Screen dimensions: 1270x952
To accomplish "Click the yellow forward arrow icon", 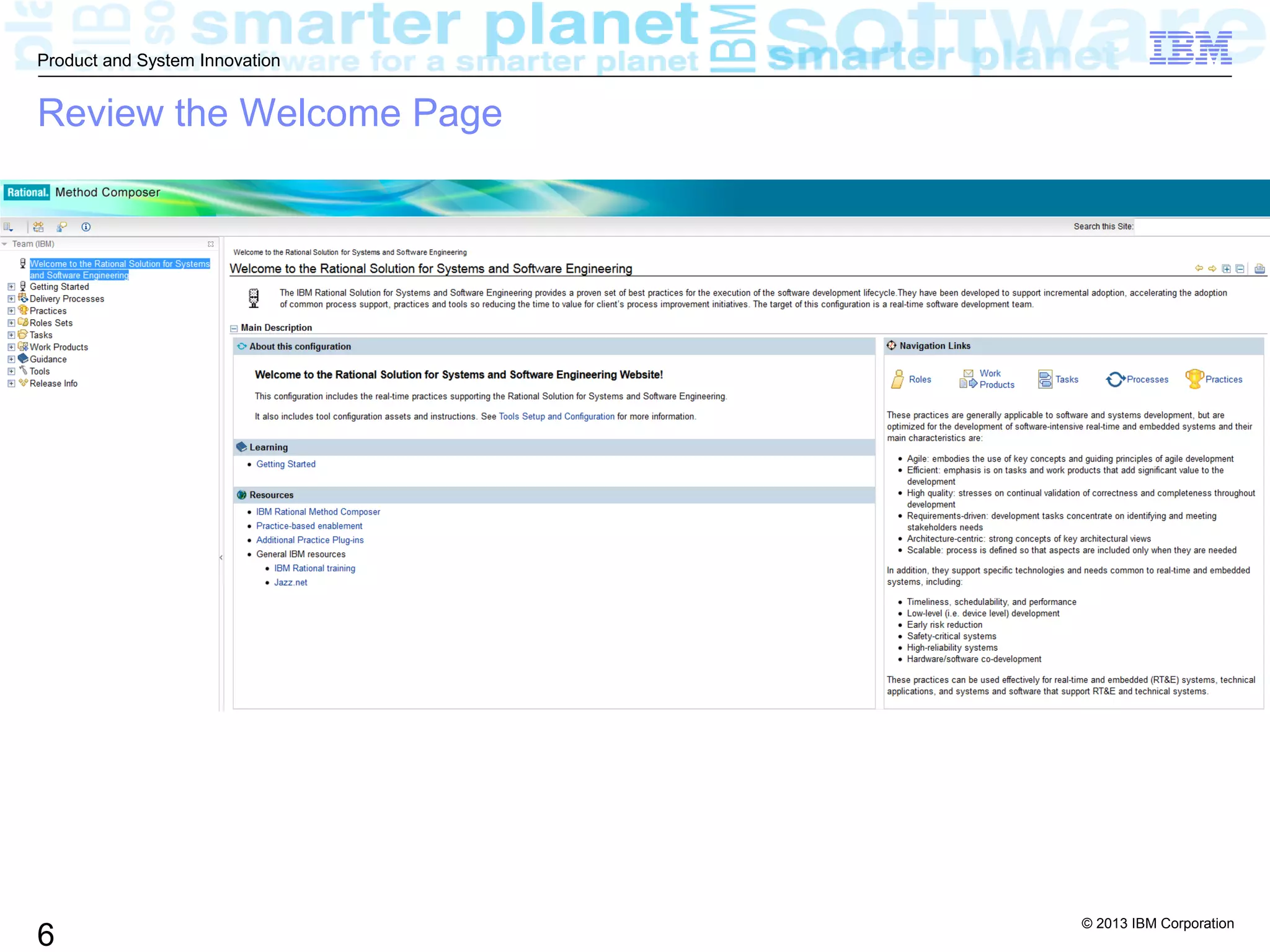I will (x=1212, y=268).
